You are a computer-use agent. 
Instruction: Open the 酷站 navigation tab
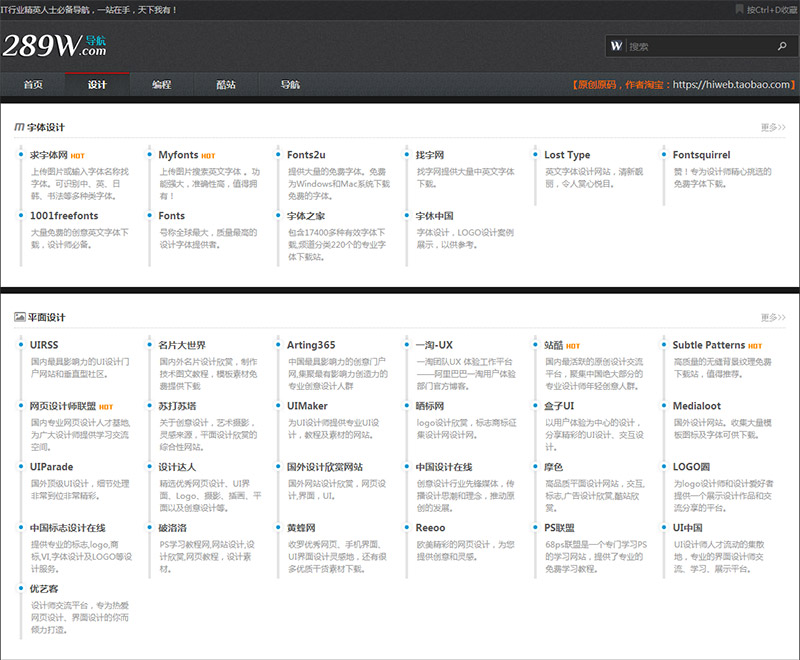click(226, 85)
